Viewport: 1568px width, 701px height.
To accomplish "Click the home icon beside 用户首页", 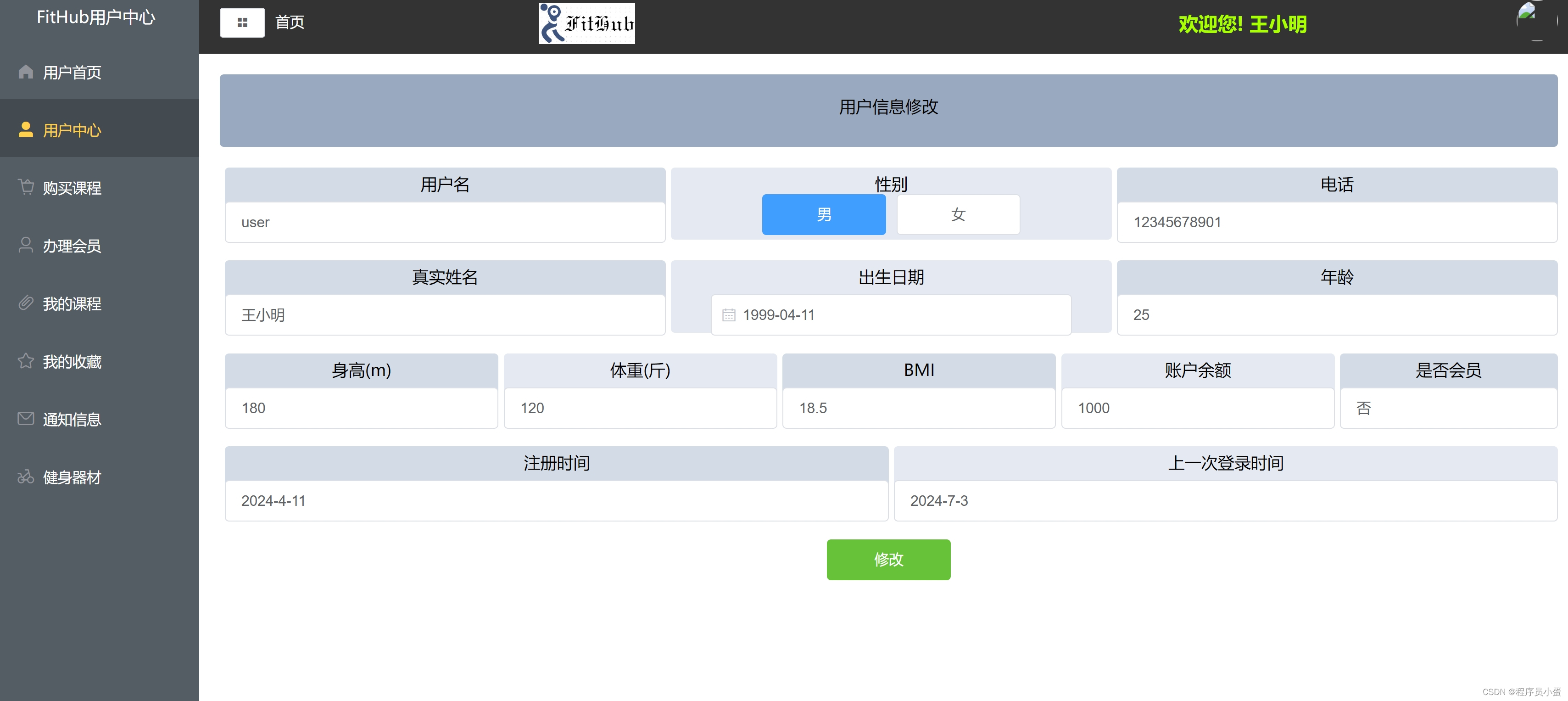I will [26, 72].
